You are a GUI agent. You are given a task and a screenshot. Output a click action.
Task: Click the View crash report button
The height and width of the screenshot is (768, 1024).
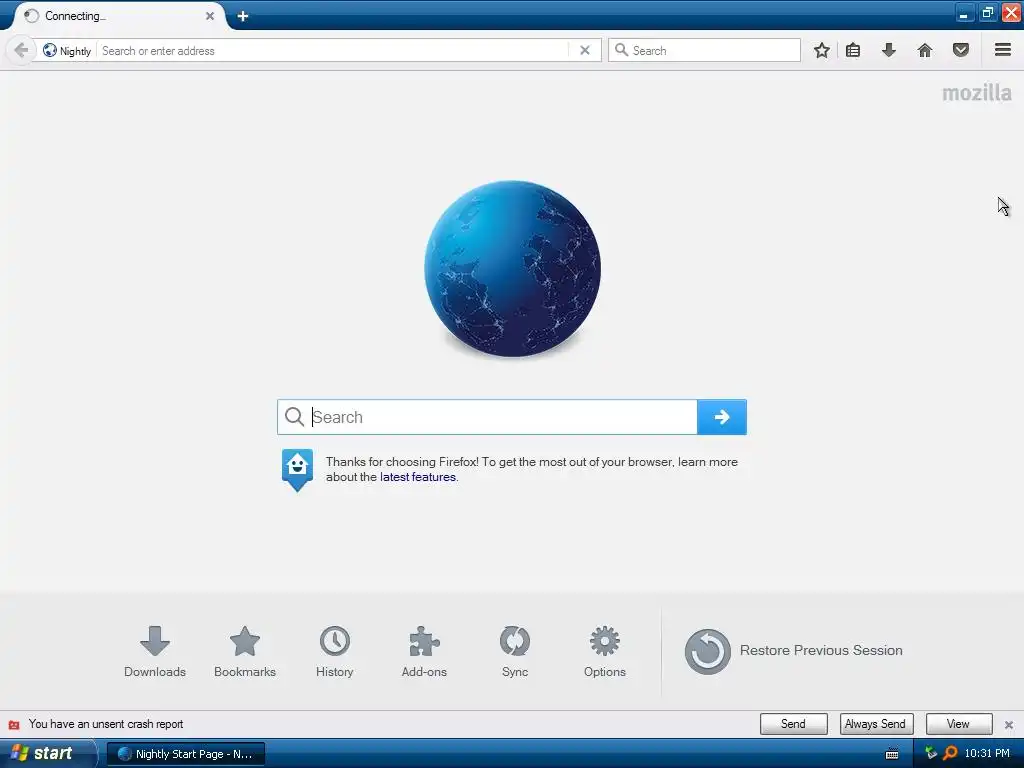coord(958,724)
